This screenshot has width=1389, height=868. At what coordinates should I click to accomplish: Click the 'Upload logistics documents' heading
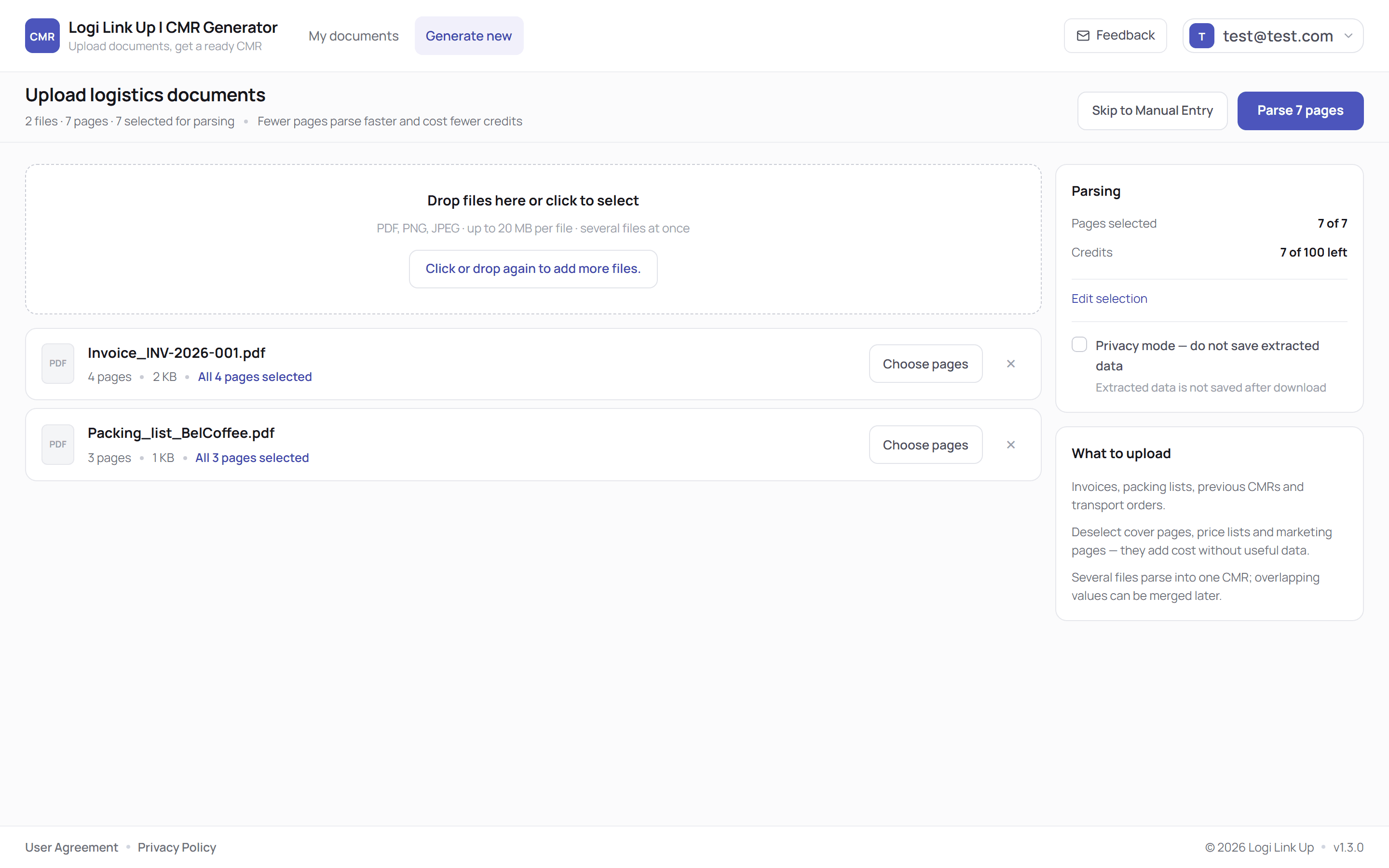(x=145, y=95)
